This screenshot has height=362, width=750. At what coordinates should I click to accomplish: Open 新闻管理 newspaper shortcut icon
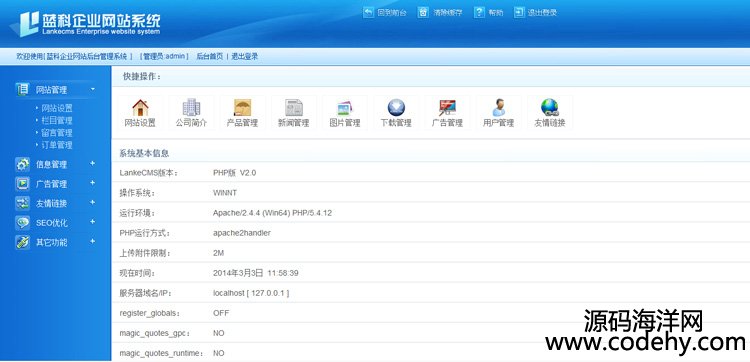click(294, 108)
